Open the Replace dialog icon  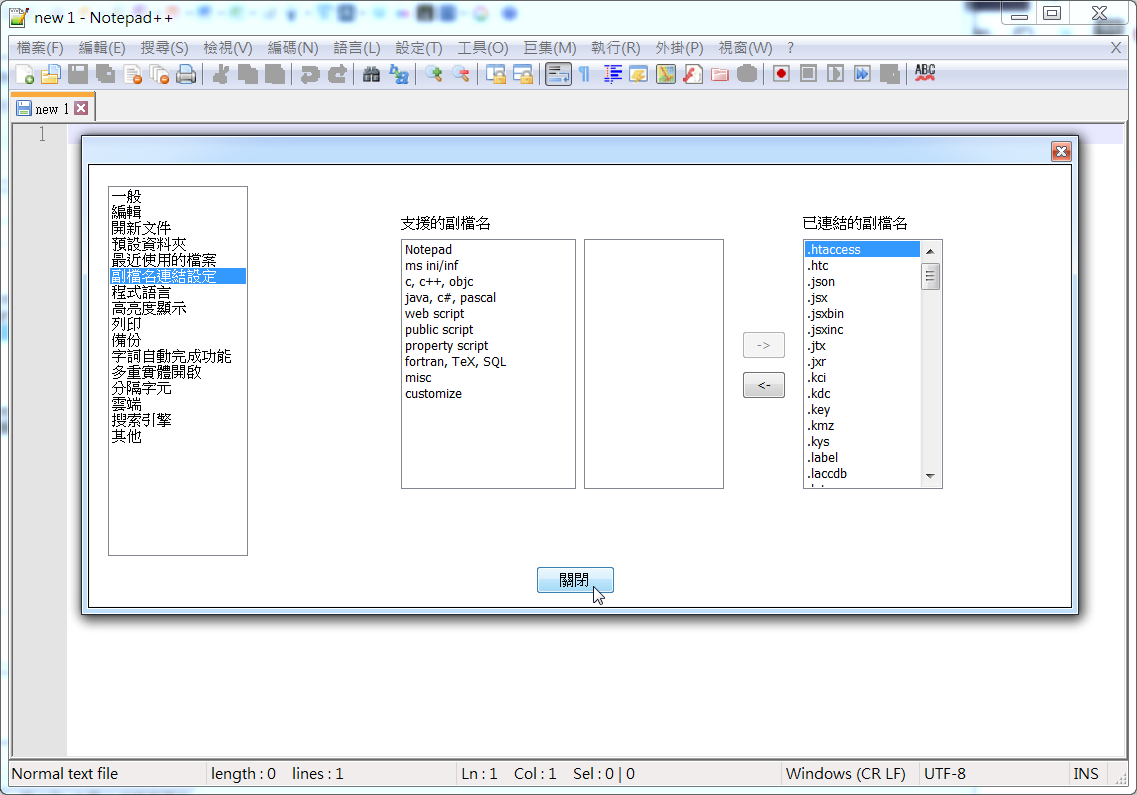point(398,73)
